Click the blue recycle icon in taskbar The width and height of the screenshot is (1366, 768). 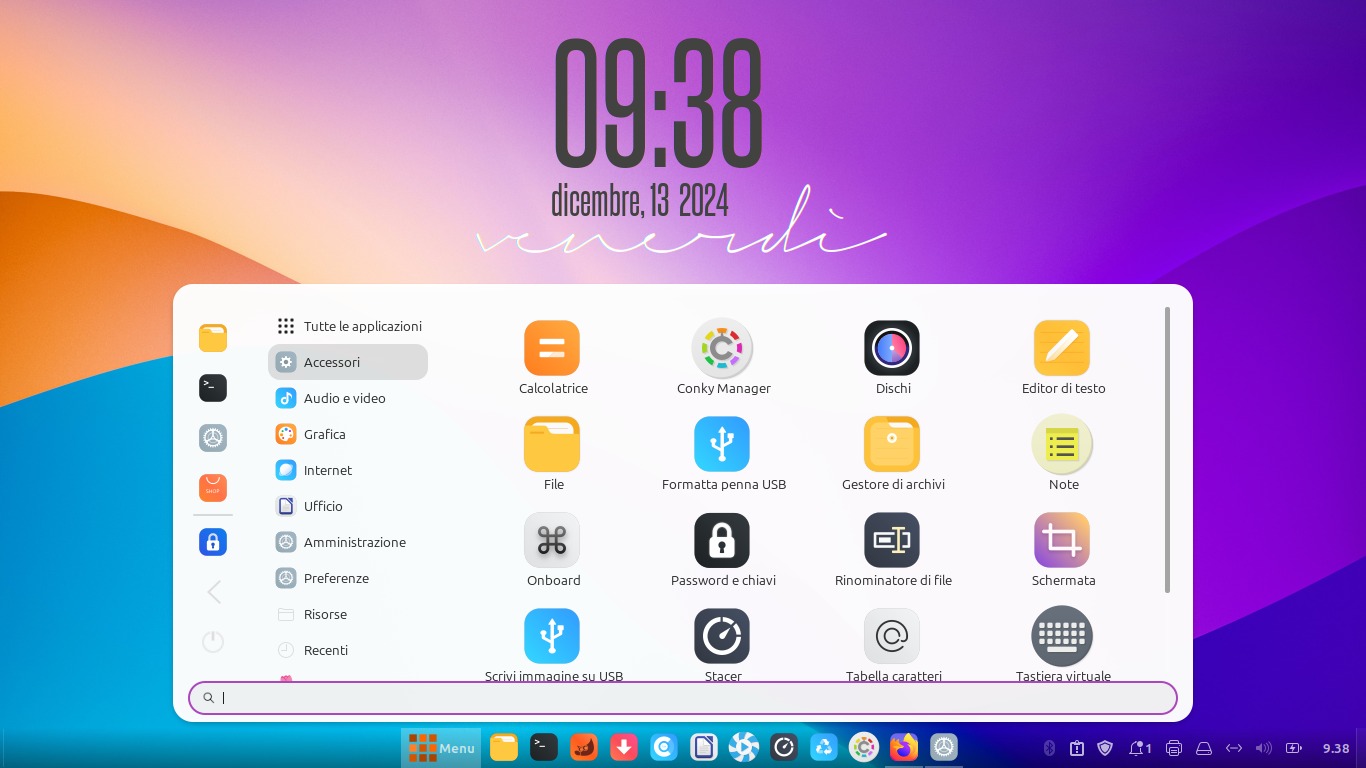click(x=824, y=747)
